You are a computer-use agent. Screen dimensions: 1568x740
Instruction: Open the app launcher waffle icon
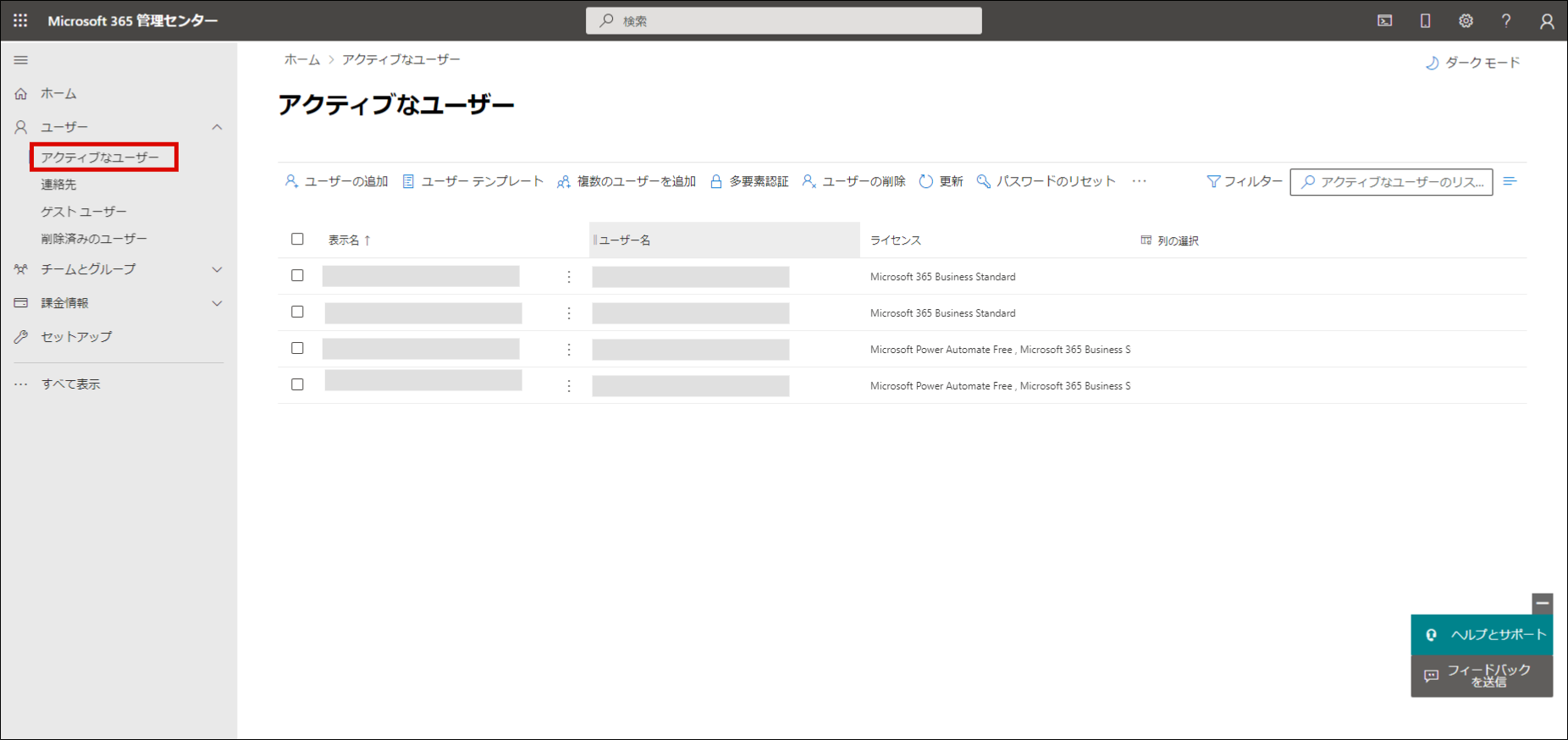click(x=20, y=20)
